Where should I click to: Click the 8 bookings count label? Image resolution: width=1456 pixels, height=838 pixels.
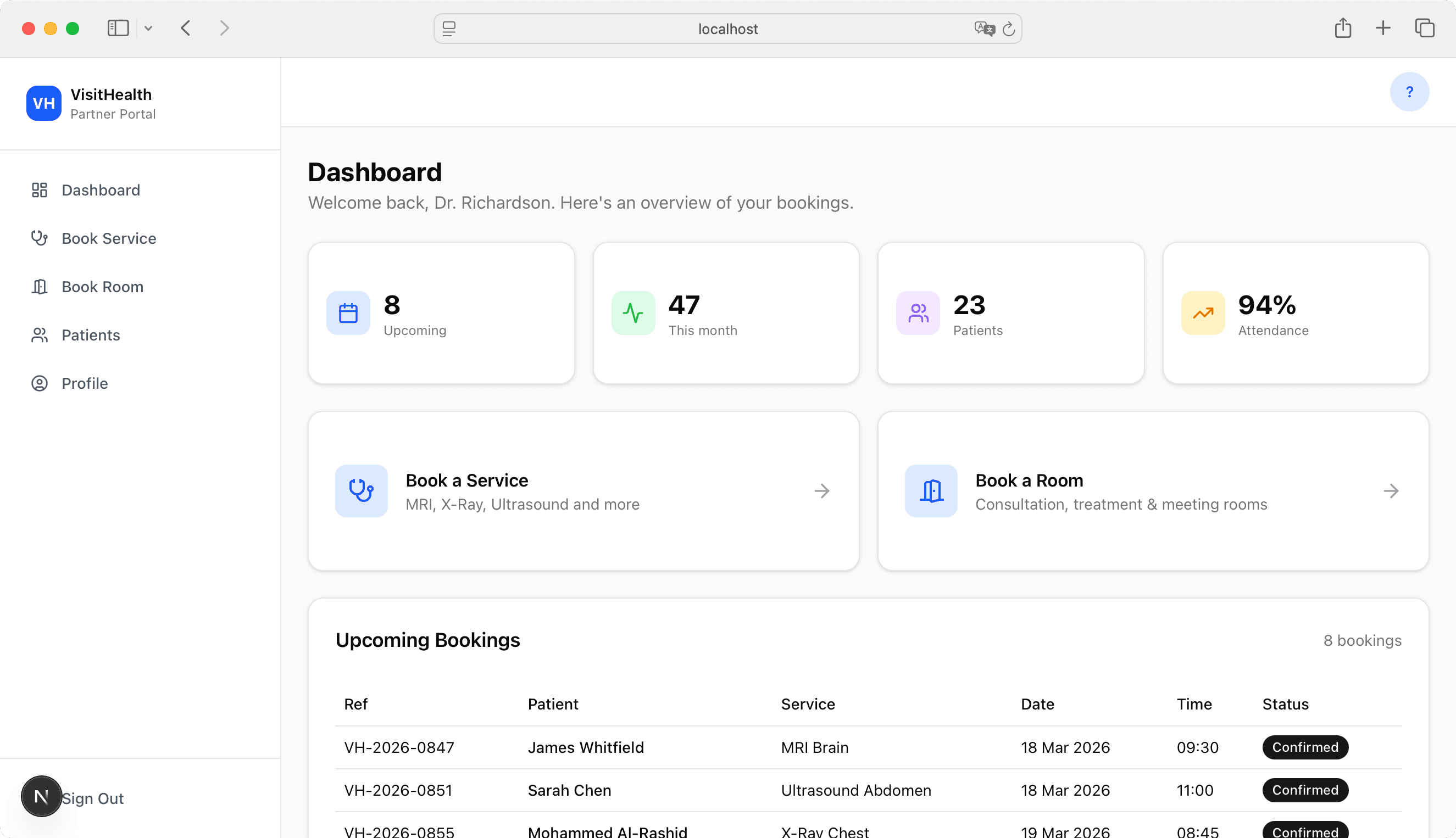(x=1362, y=641)
